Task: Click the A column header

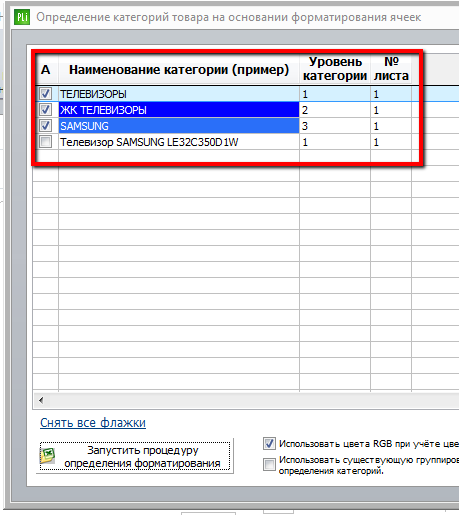Action: pyautogui.click(x=46, y=69)
